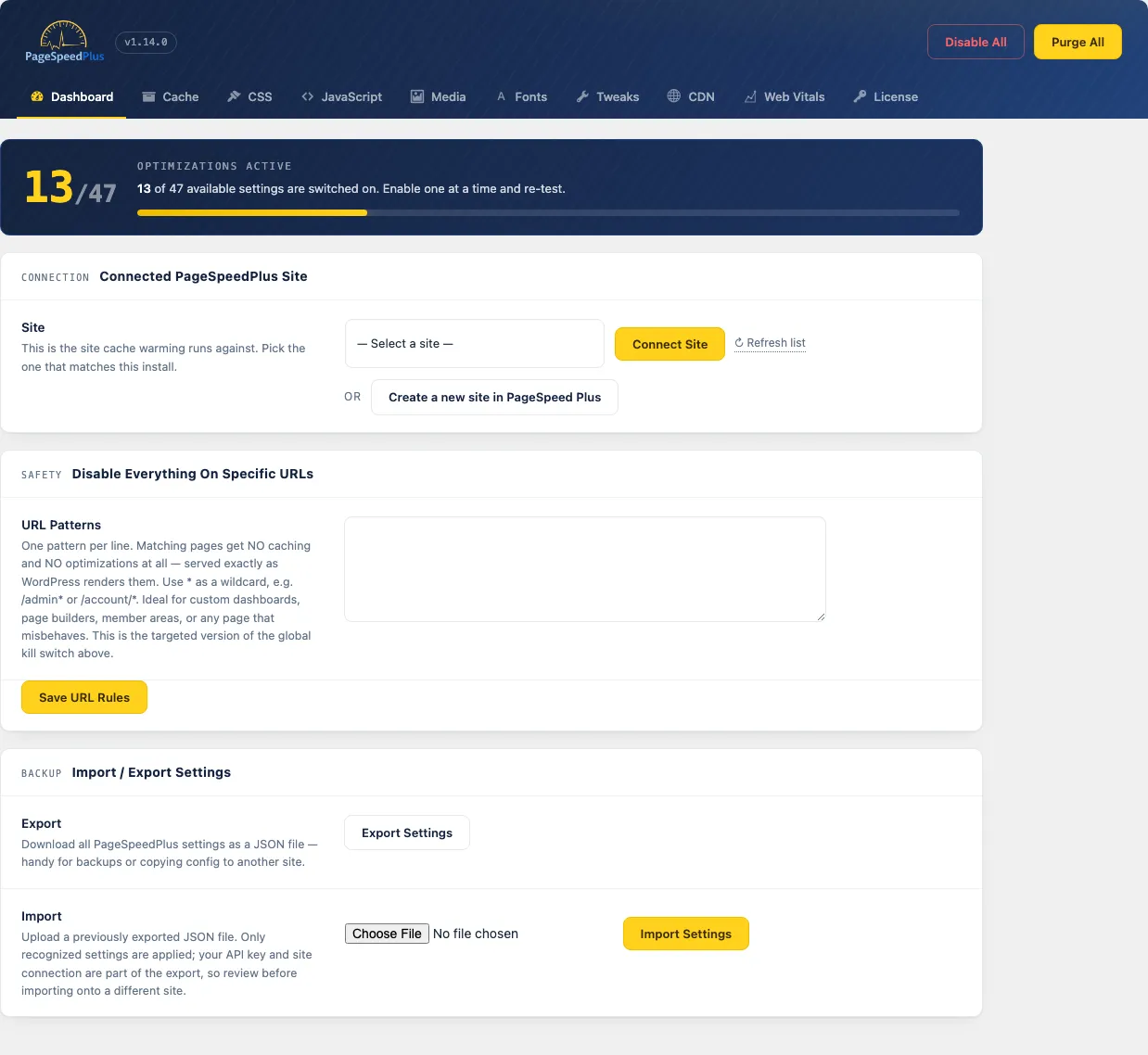Click the Web Vitals chart icon
Screen dimensions: 1148x1055
pos(750,96)
